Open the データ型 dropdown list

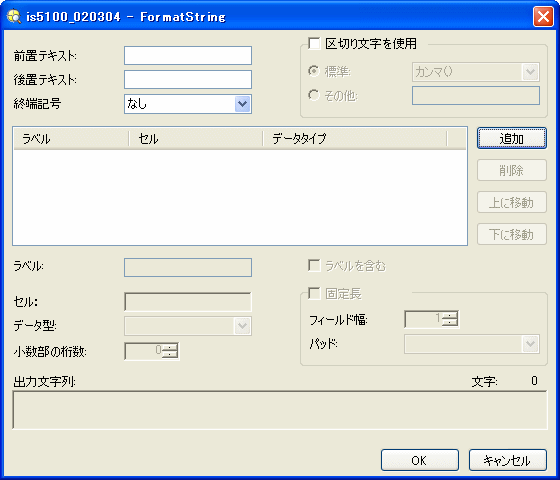pyautogui.click(x=188, y=326)
